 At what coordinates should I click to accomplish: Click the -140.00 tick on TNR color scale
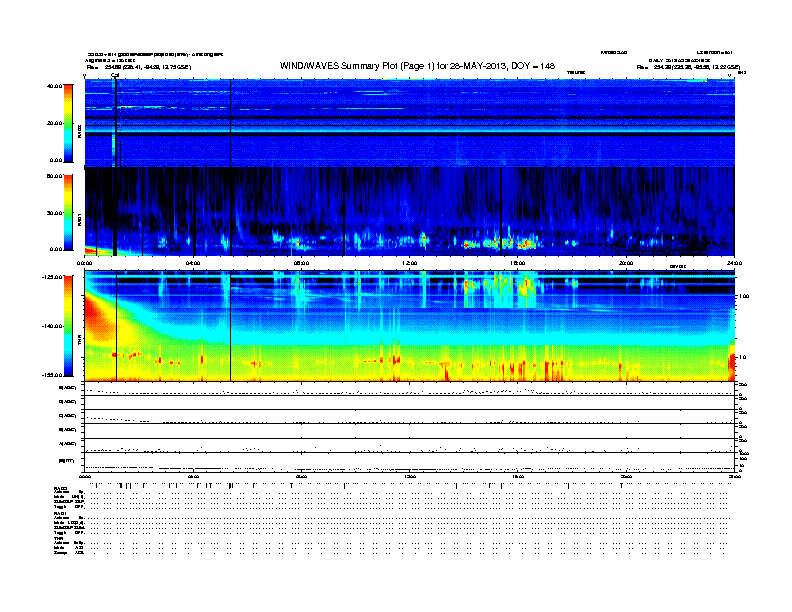coord(52,326)
